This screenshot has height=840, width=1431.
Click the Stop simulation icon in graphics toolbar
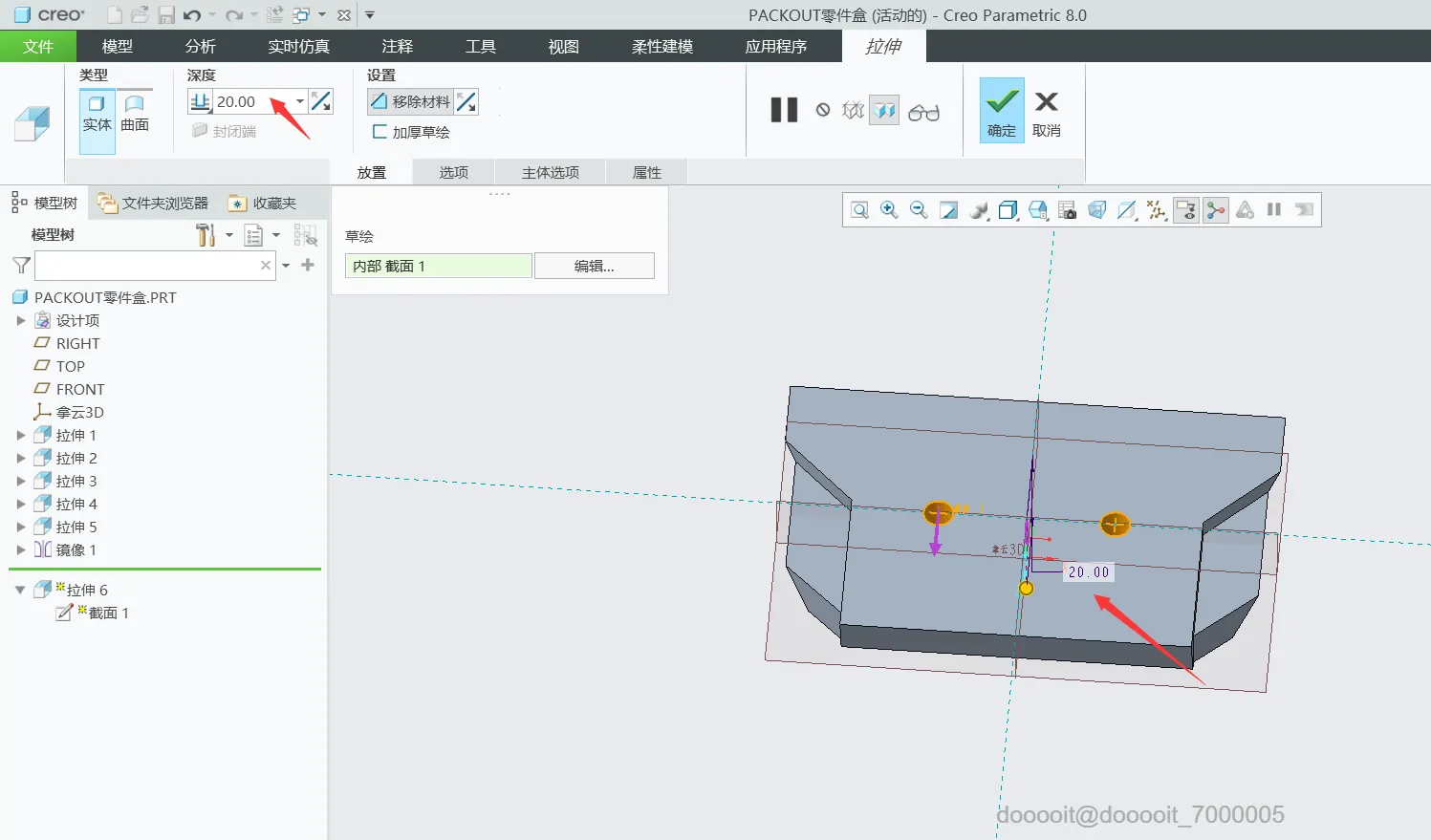(x=1304, y=210)
